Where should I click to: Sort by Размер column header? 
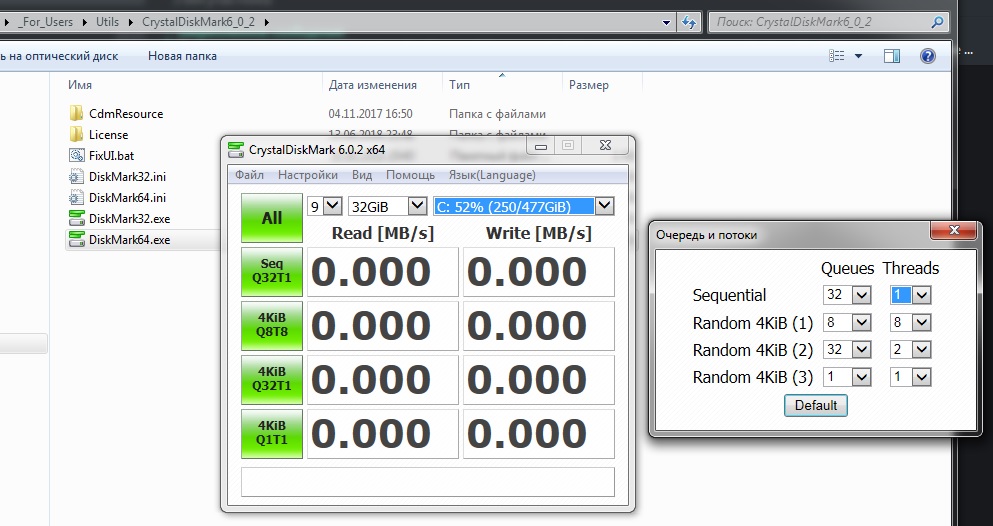click(588, 85)
